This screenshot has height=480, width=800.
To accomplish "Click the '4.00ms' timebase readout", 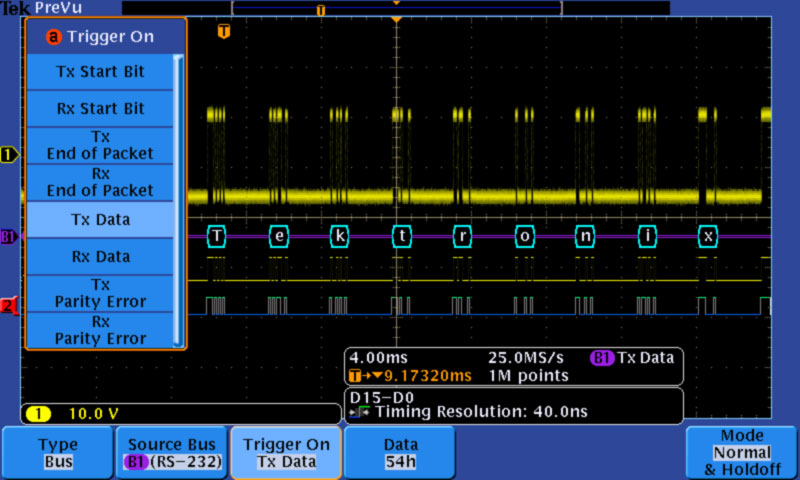I will [378, 358].
